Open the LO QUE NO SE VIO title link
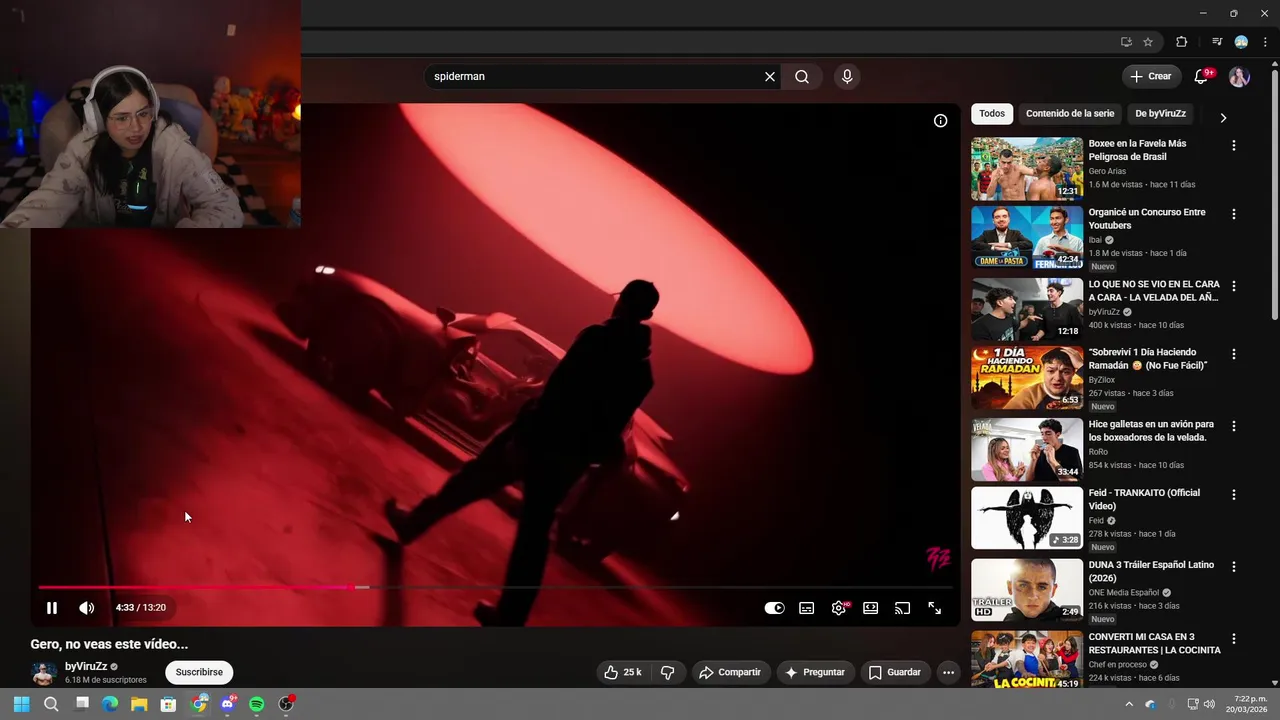Image resolution: width=1280 pixels, height=720 pixels. [1154, 291]
